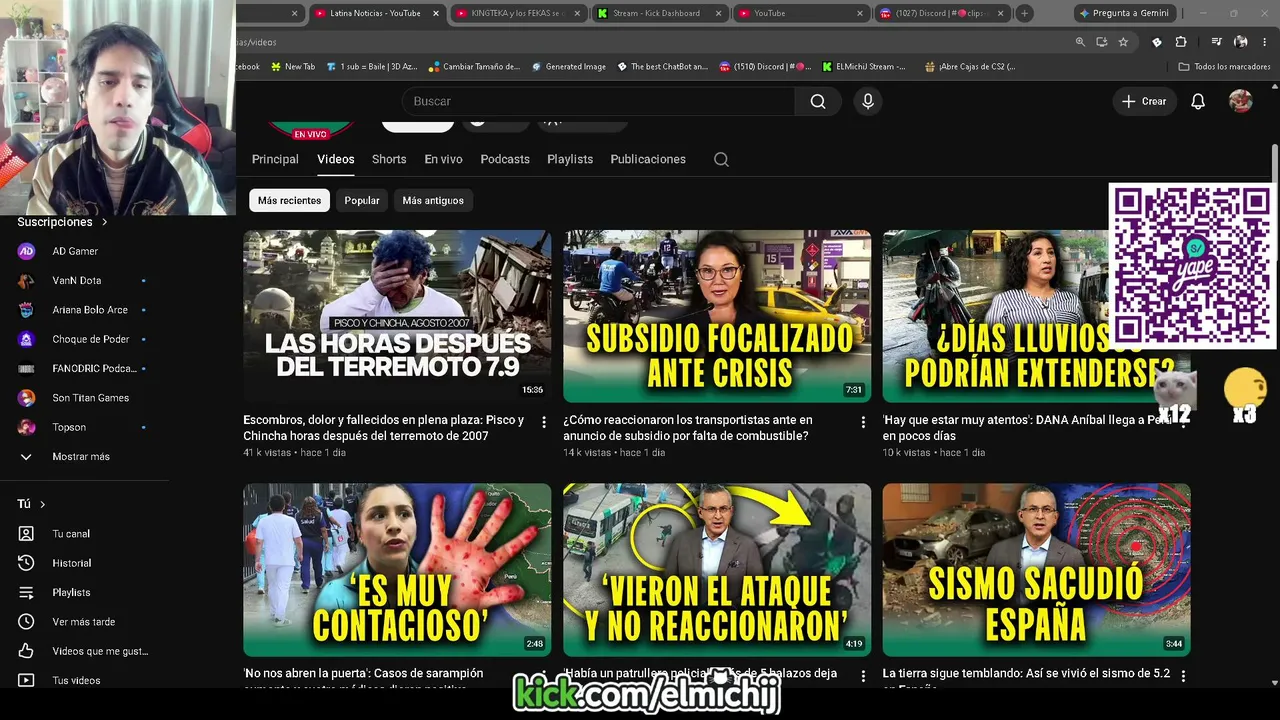Open new browser tab with plus button
1280x720 pixels.
coord(1025,13)
